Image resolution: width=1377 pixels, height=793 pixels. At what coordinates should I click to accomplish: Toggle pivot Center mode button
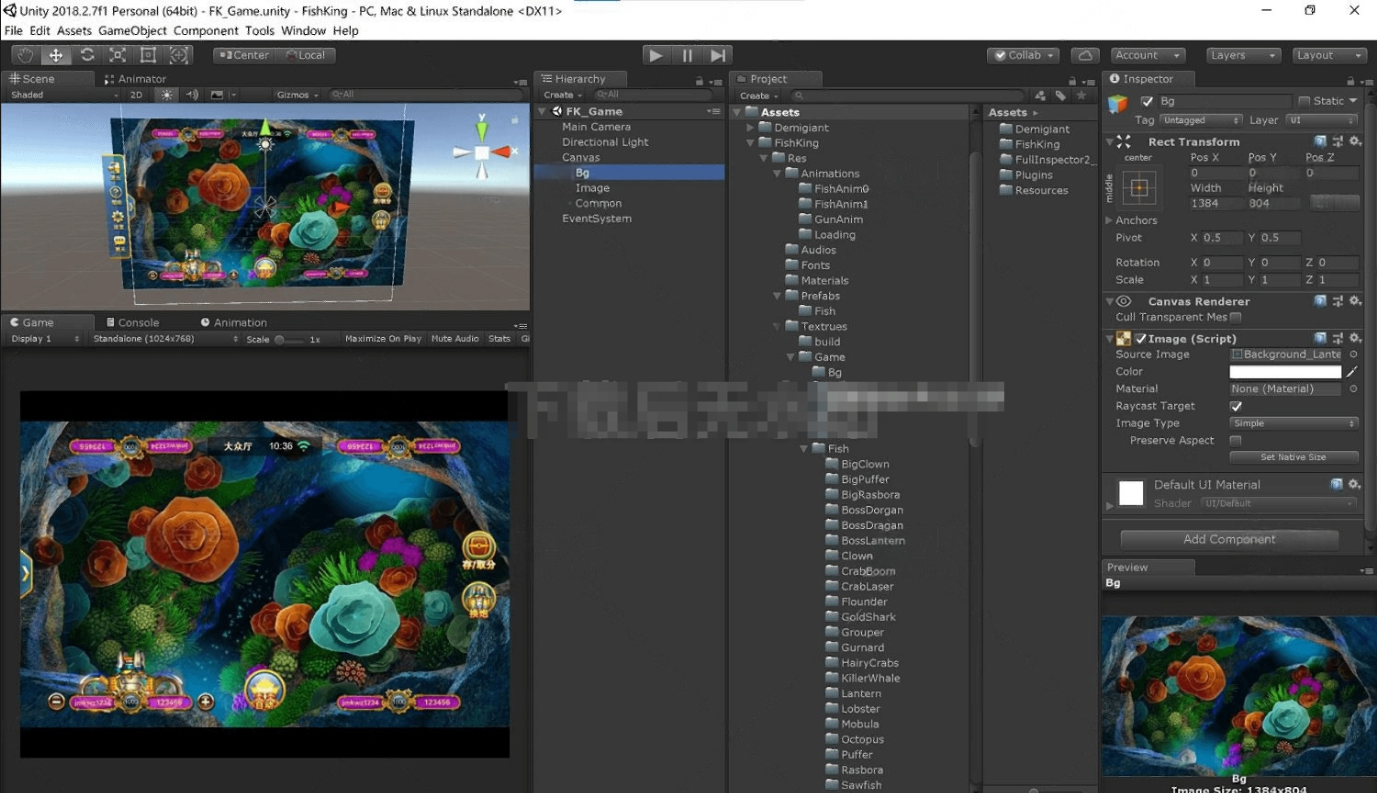pos(244,55)
